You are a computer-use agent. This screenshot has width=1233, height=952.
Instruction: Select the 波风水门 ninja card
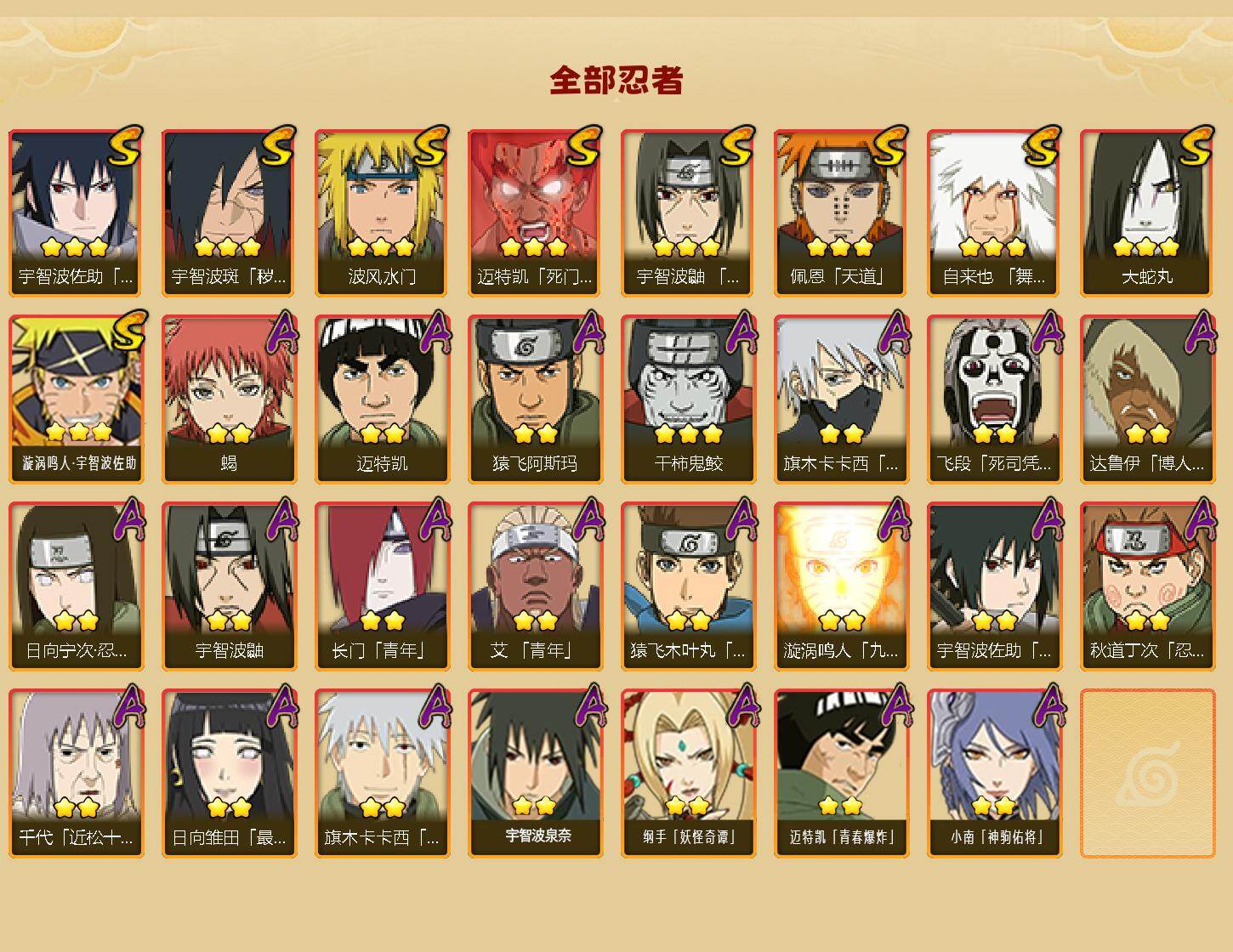tap(382, 212)
